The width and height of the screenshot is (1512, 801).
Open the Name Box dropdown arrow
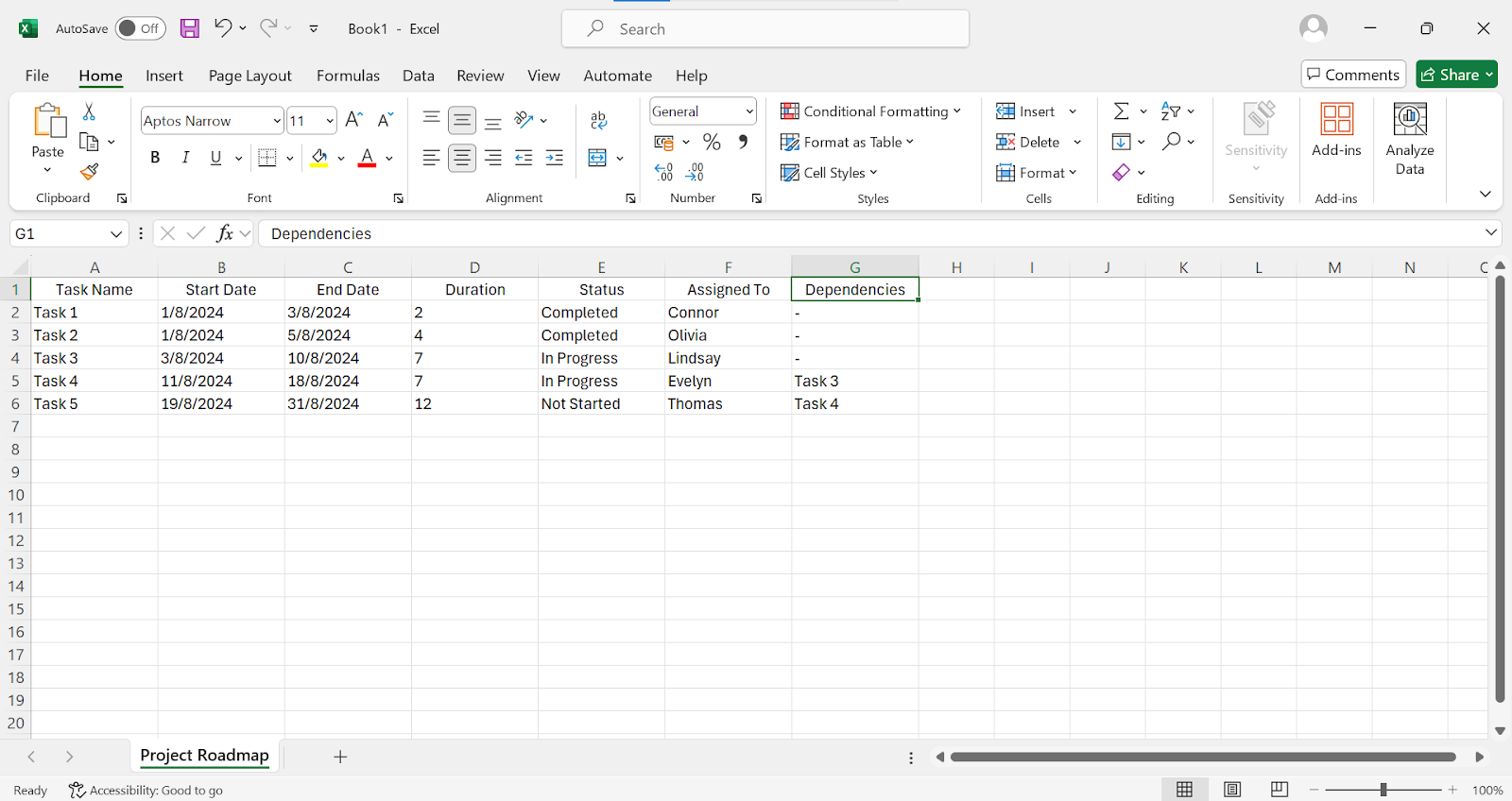[116, 234]
